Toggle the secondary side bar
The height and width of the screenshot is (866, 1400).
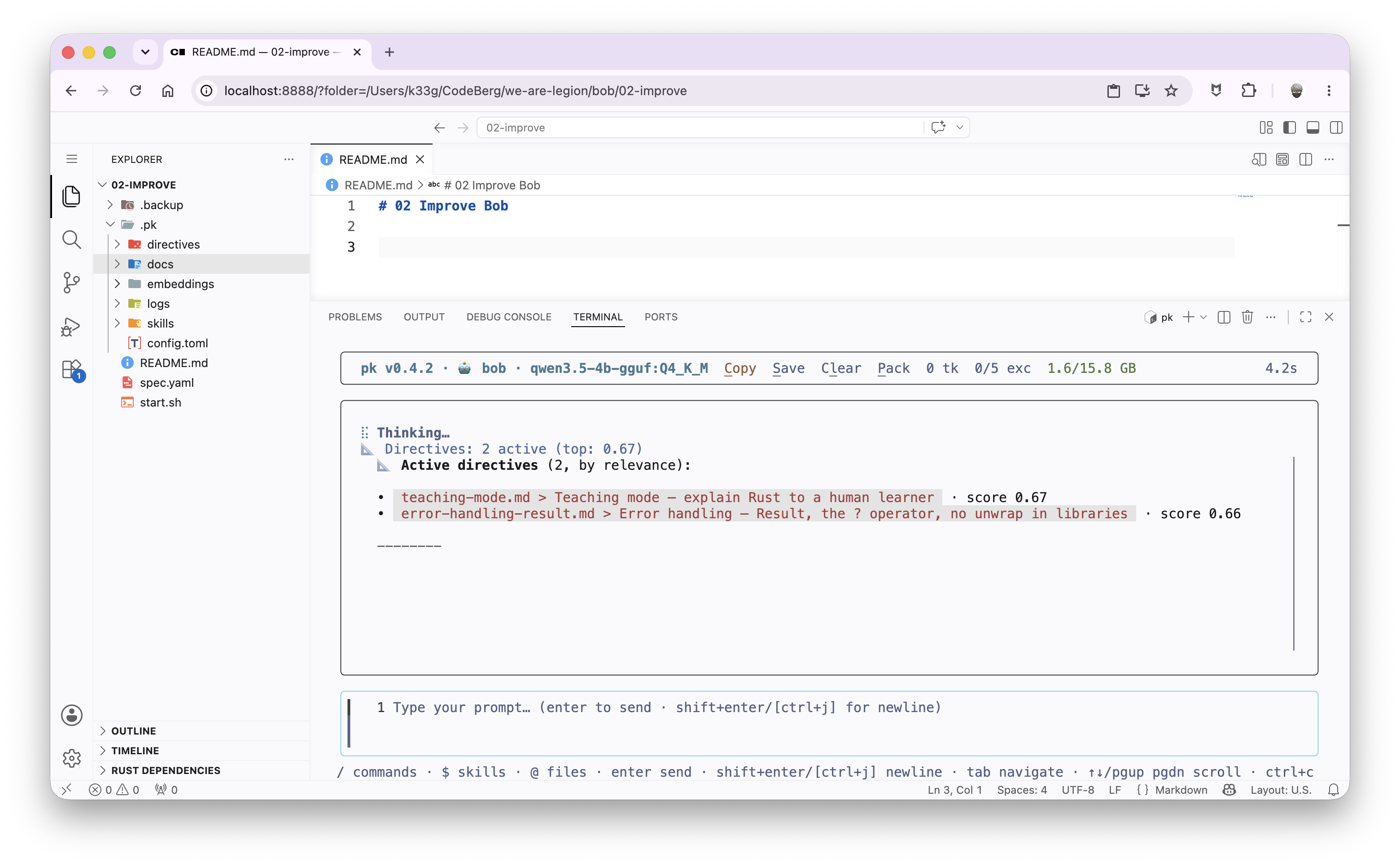click(1336, 127)
